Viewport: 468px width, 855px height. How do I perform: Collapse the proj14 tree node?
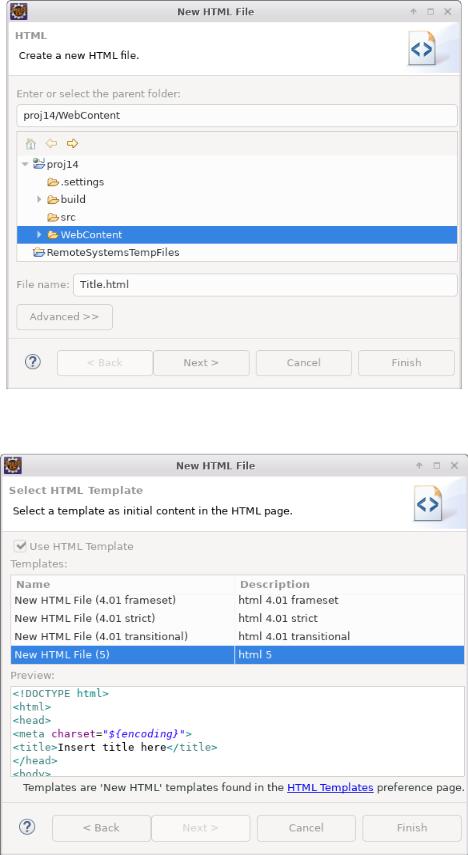click(25, 164)
